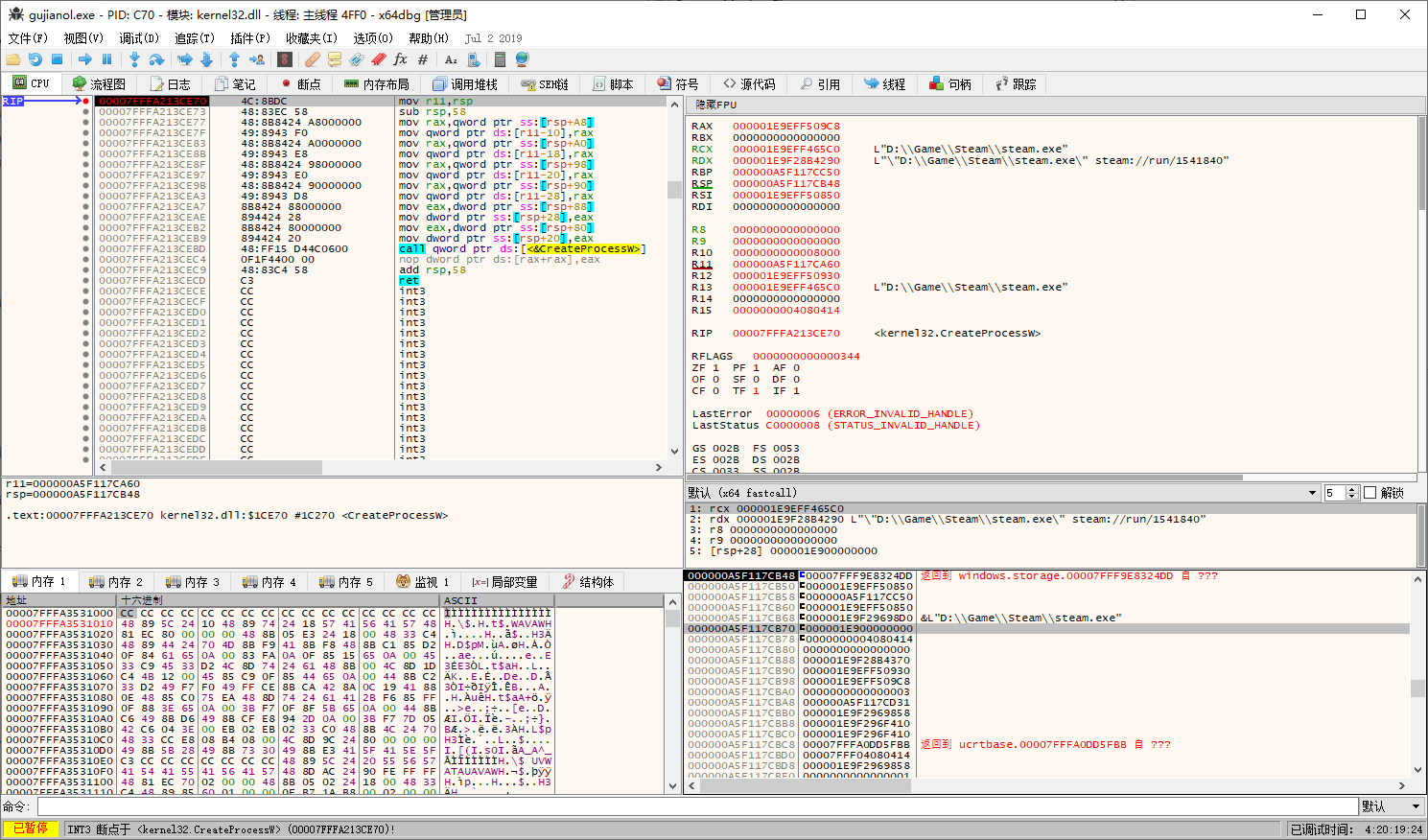
Task: Click stack pane scrollbar down arrow
Action: coord(1417,769)
